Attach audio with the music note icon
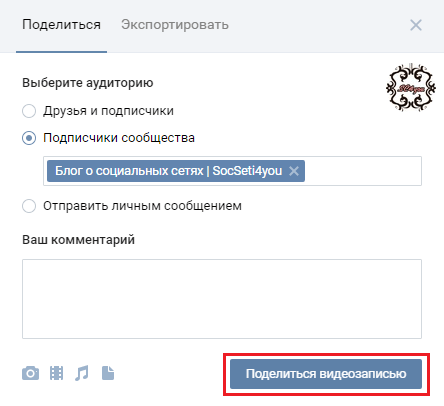The image size is (444, 406). (82, 373)
